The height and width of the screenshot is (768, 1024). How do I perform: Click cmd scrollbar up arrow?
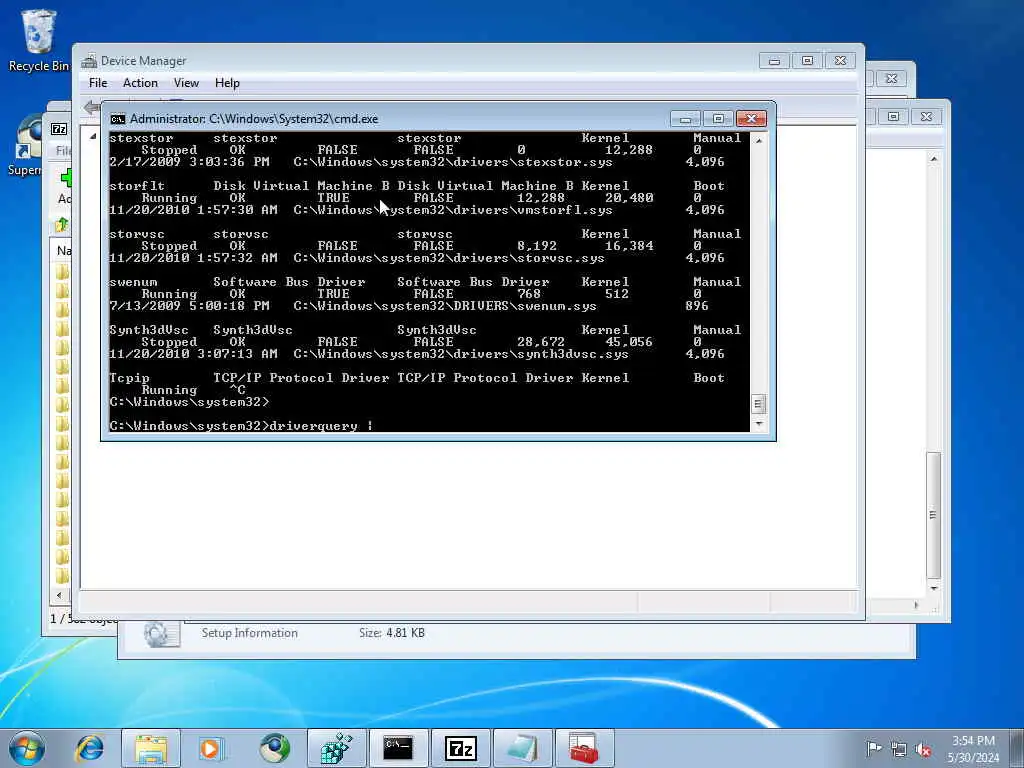coord(758,140)
